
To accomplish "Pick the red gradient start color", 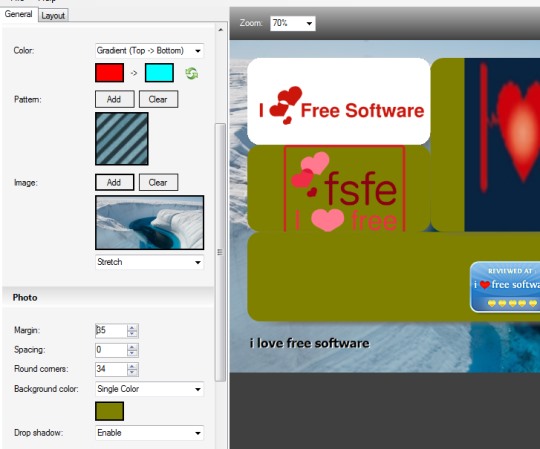I will [x=110, y=73].
